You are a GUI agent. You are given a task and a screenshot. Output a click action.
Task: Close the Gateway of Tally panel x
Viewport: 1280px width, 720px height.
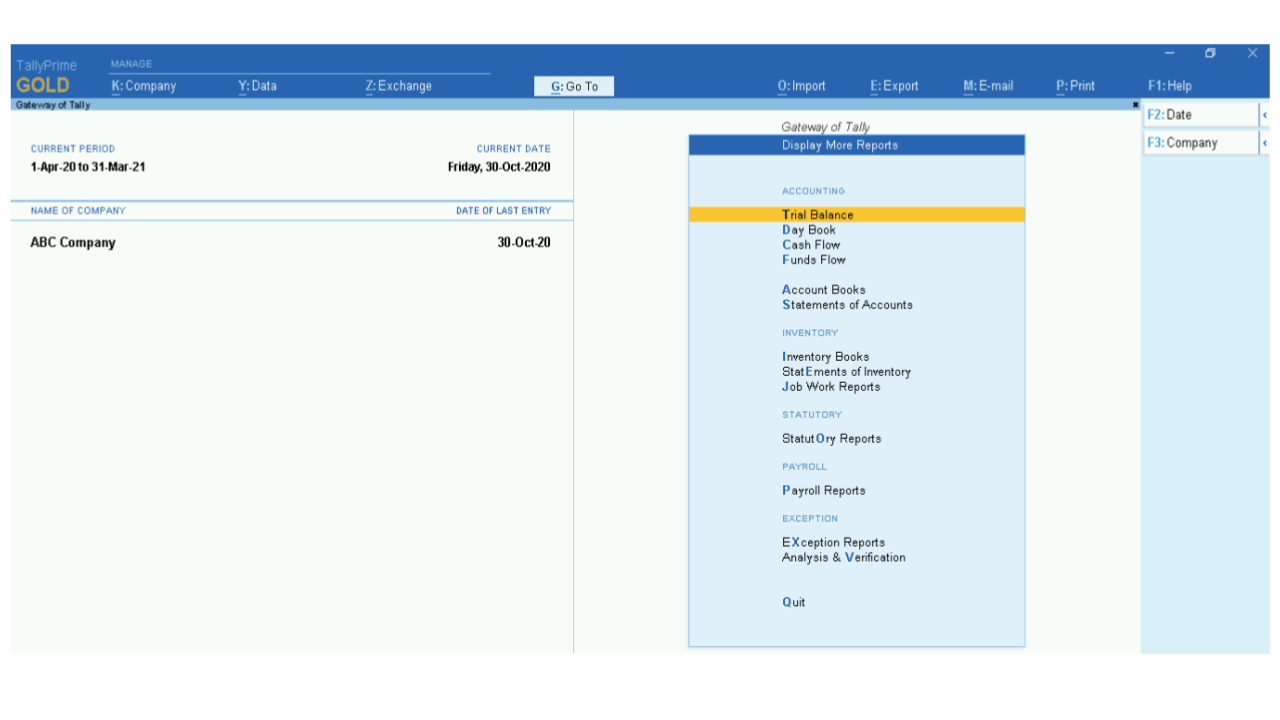1136,104
